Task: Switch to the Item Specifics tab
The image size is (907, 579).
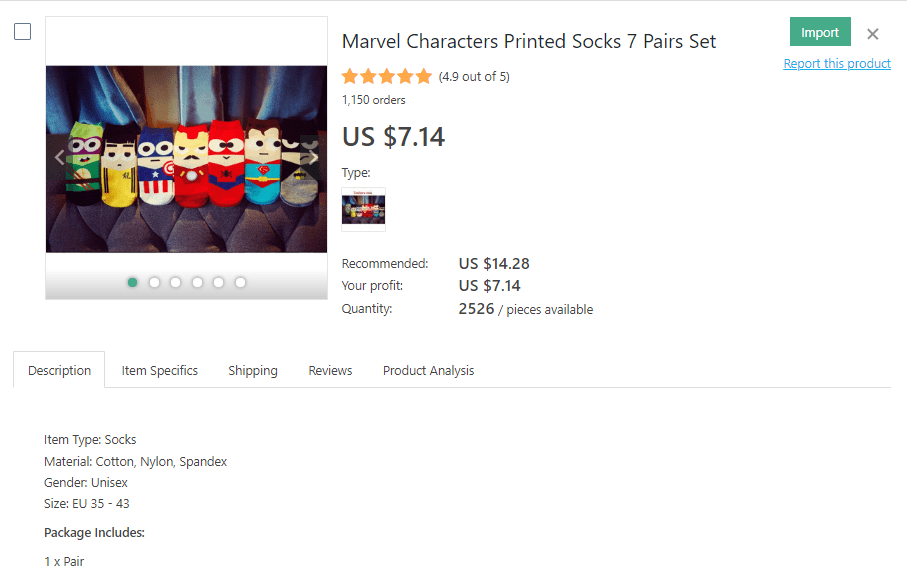Action: click(160, 370)
